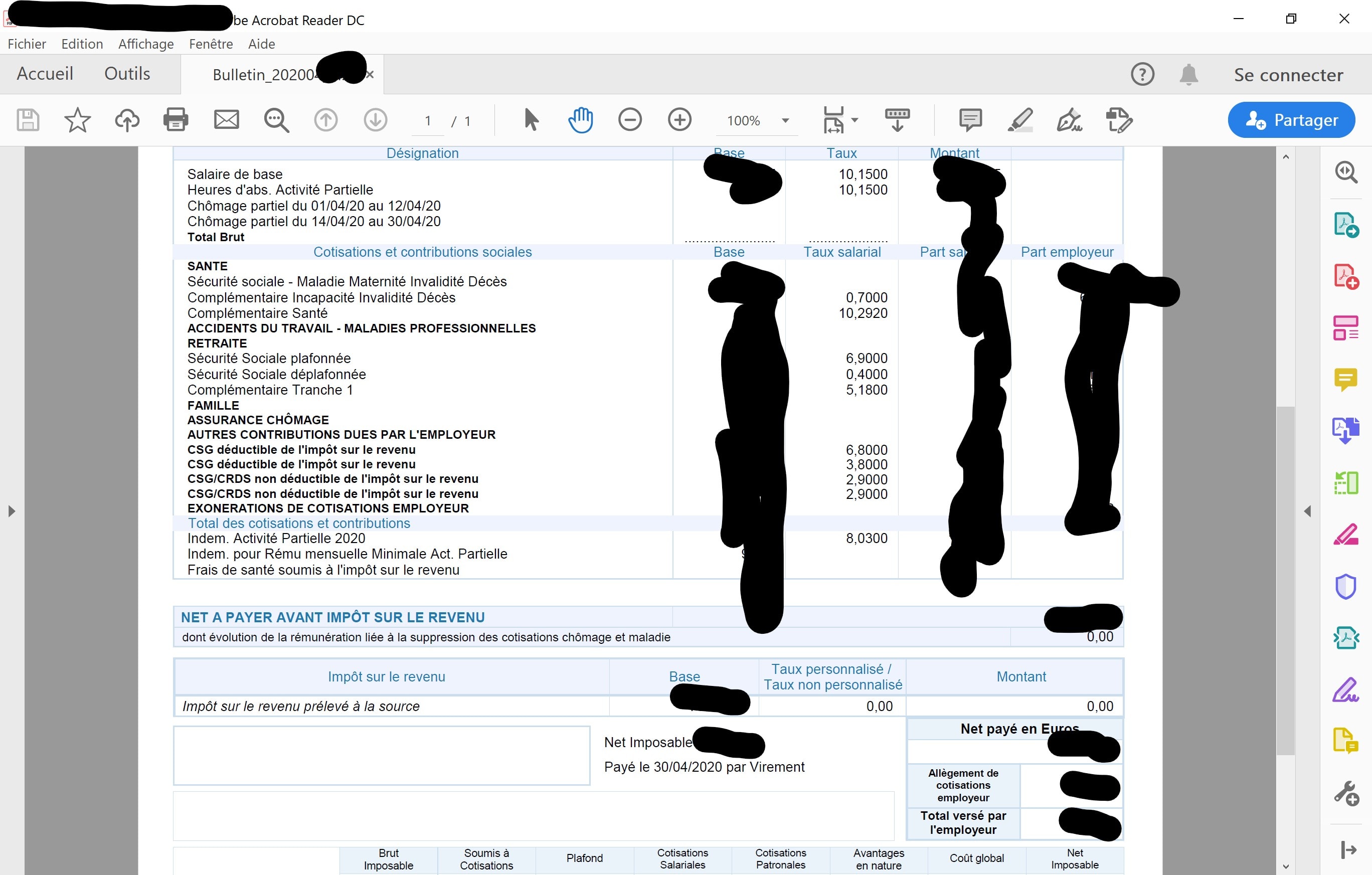Select the Highlight text marker tool
The width and height of the screenshot is (1372, 875).
[1019, 120]
